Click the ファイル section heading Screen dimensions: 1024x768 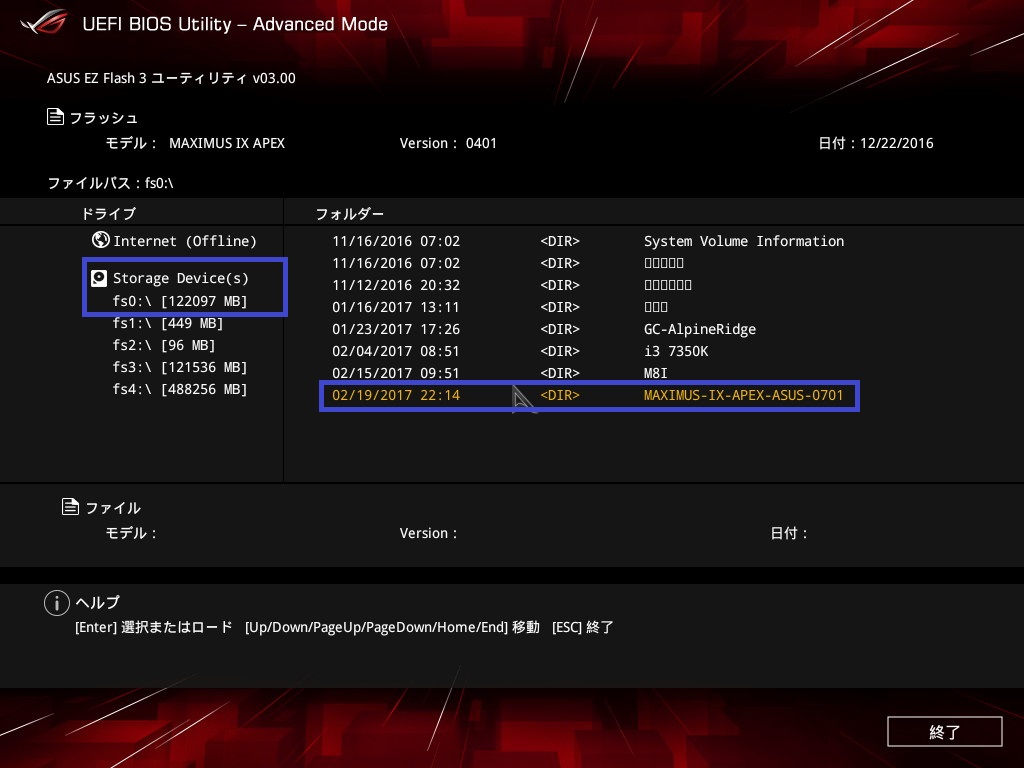(x=113, y=507)
